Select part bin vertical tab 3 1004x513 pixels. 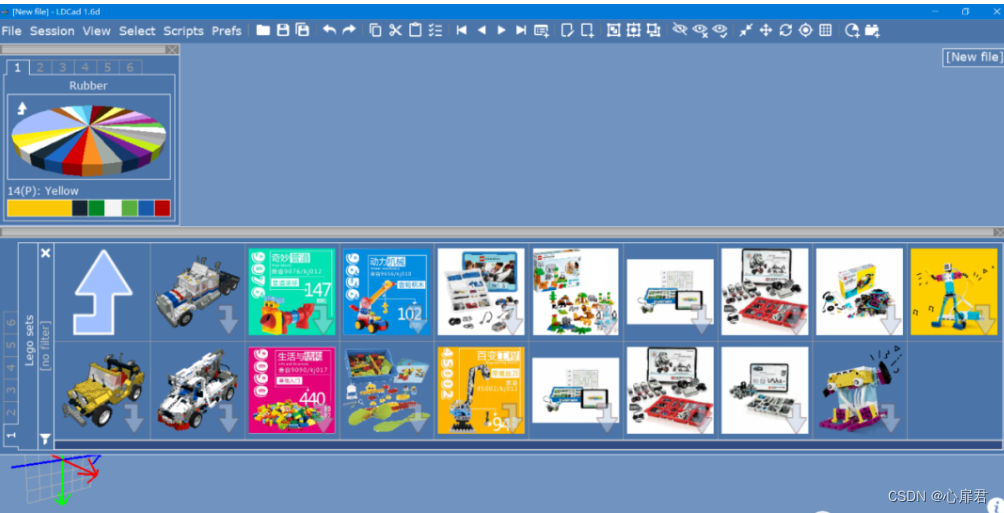click(x=10, y=389)
